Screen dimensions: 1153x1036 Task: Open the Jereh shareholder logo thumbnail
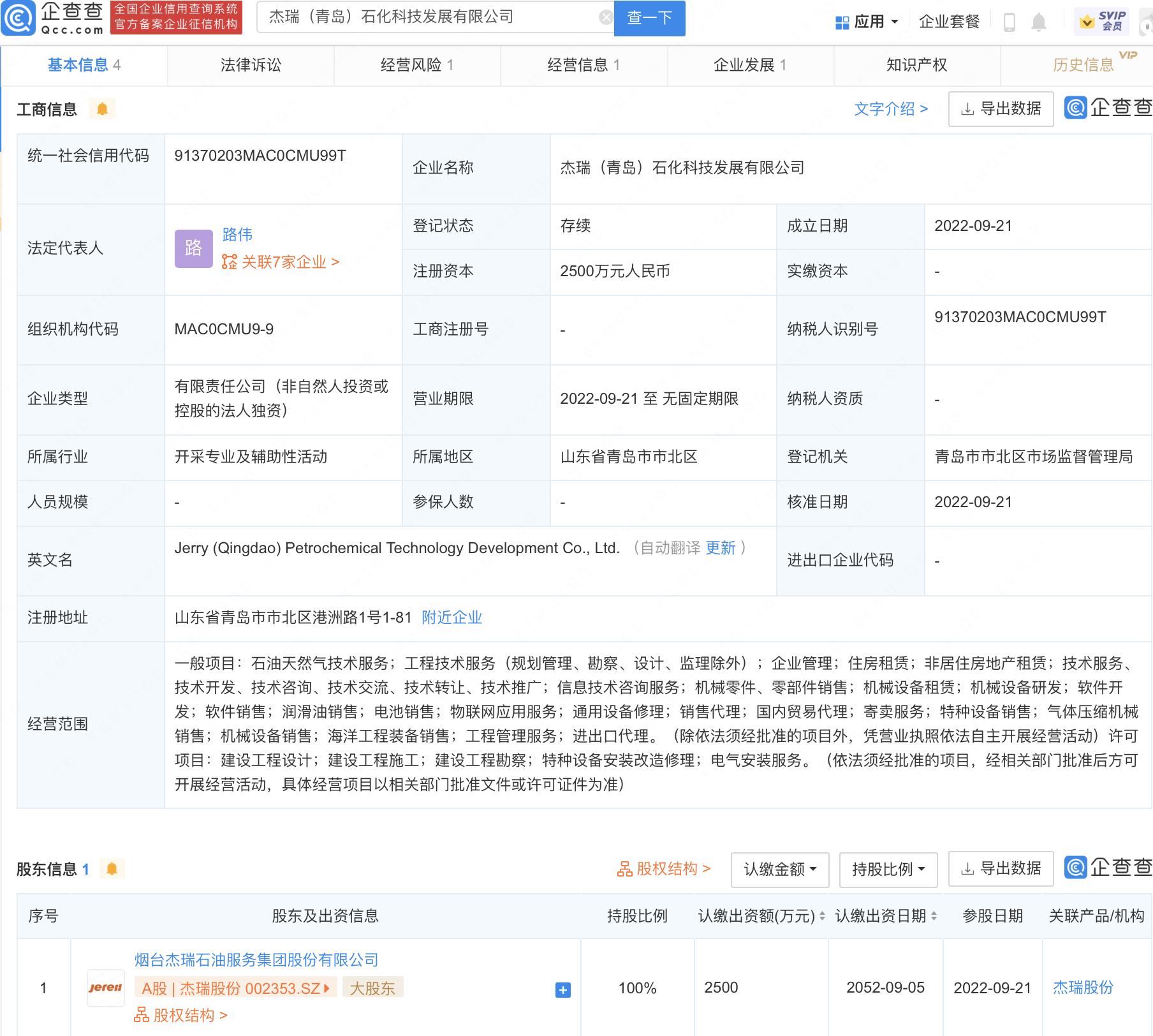[105, 988]
